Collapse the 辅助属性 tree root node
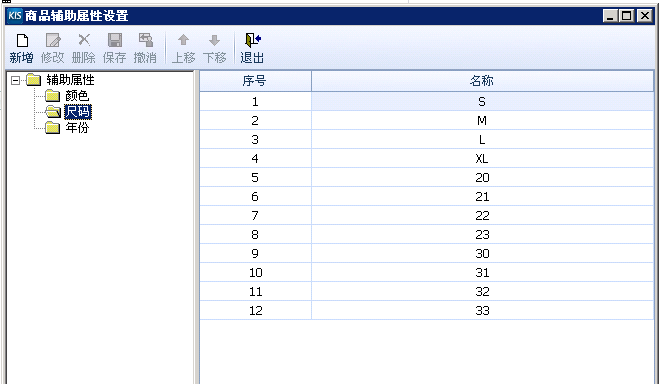The height and width of the screenshot is (384, 659). click(15, 80)
